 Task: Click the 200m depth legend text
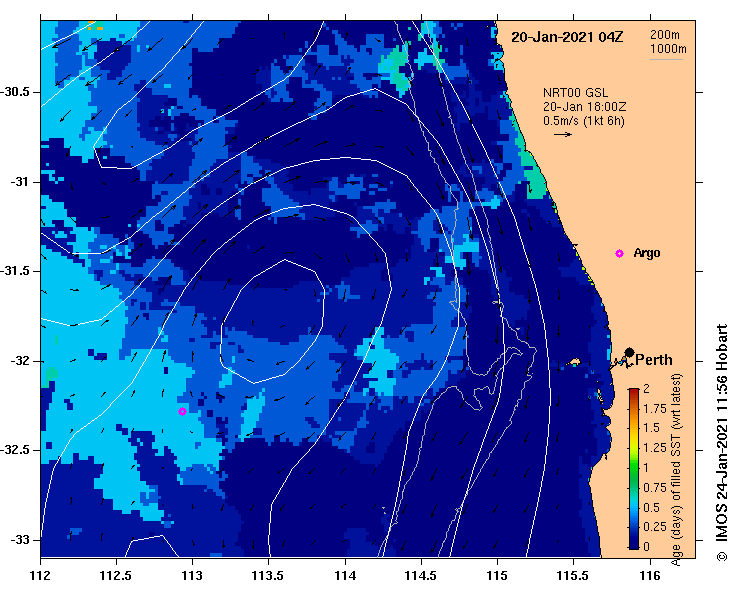click(x=665, y=34)
